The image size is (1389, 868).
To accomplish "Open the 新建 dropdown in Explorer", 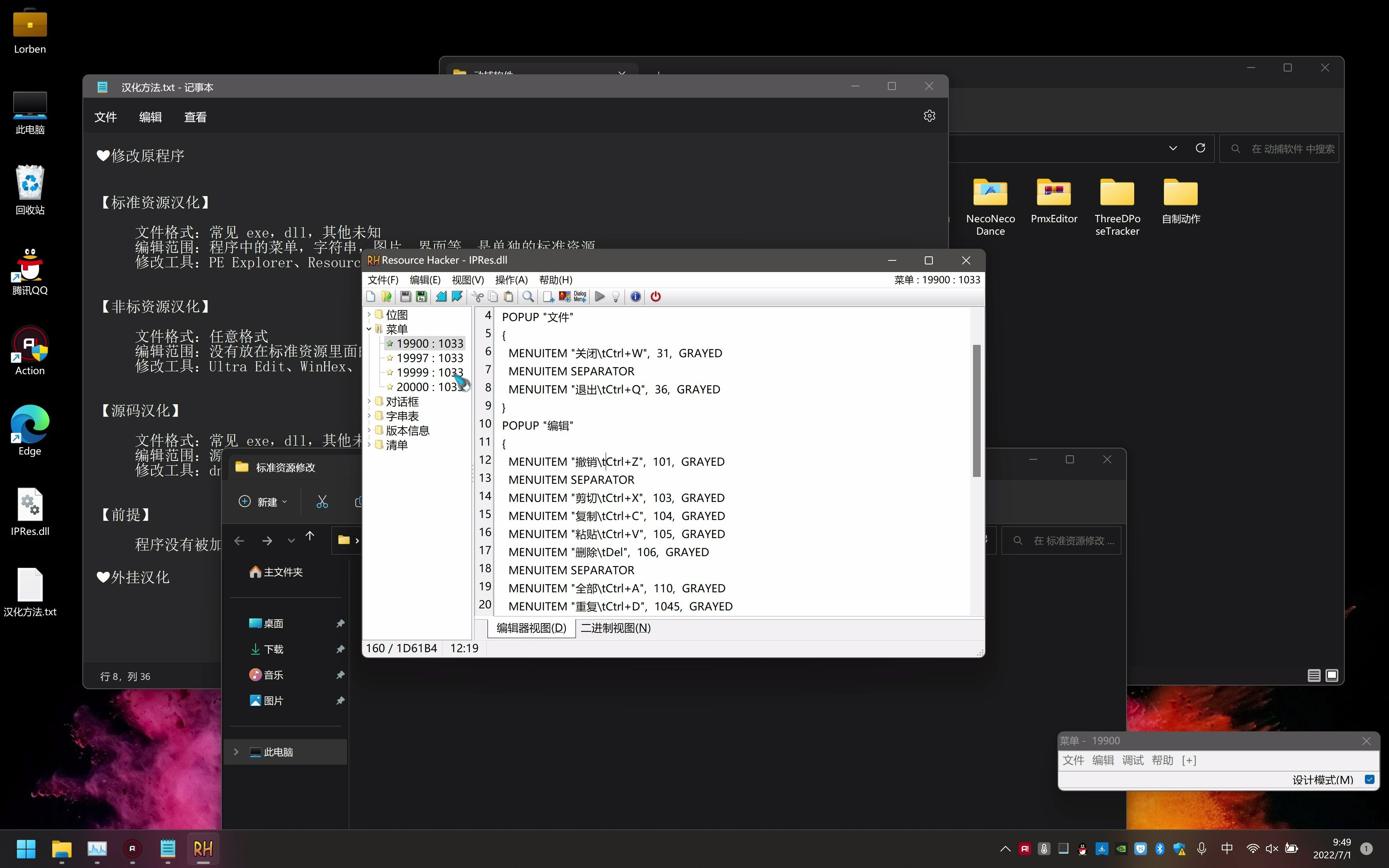I will point(263,502).
